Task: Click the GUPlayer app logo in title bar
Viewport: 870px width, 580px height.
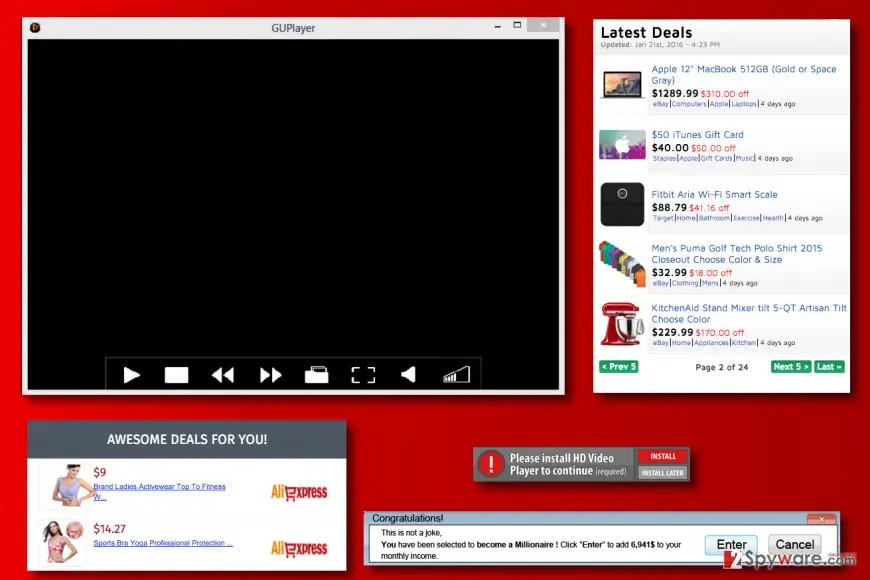Action: click(x=35, y=27)
